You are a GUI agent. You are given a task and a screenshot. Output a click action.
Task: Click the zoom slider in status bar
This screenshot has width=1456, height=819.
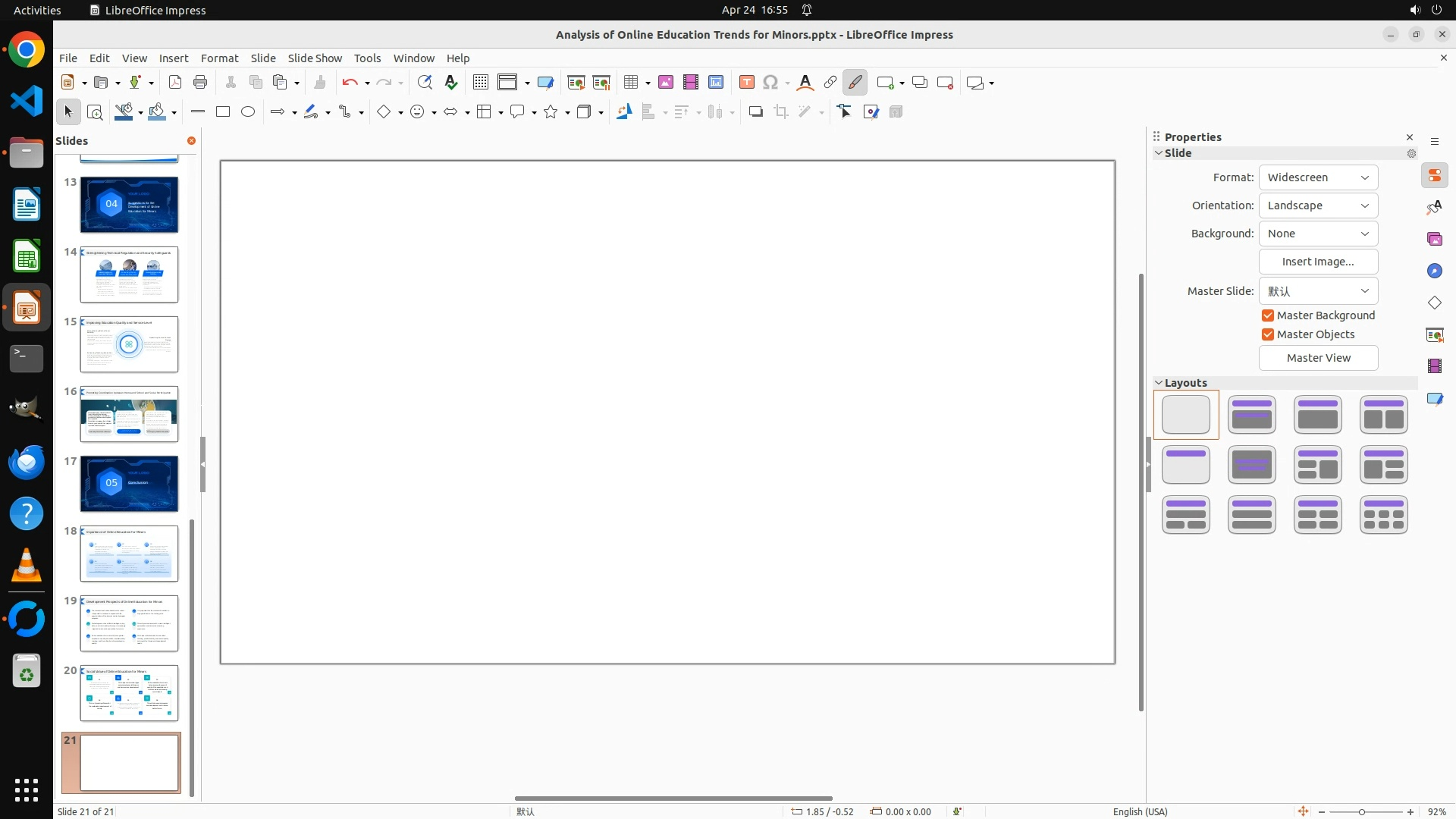(x=1362, y=811)
